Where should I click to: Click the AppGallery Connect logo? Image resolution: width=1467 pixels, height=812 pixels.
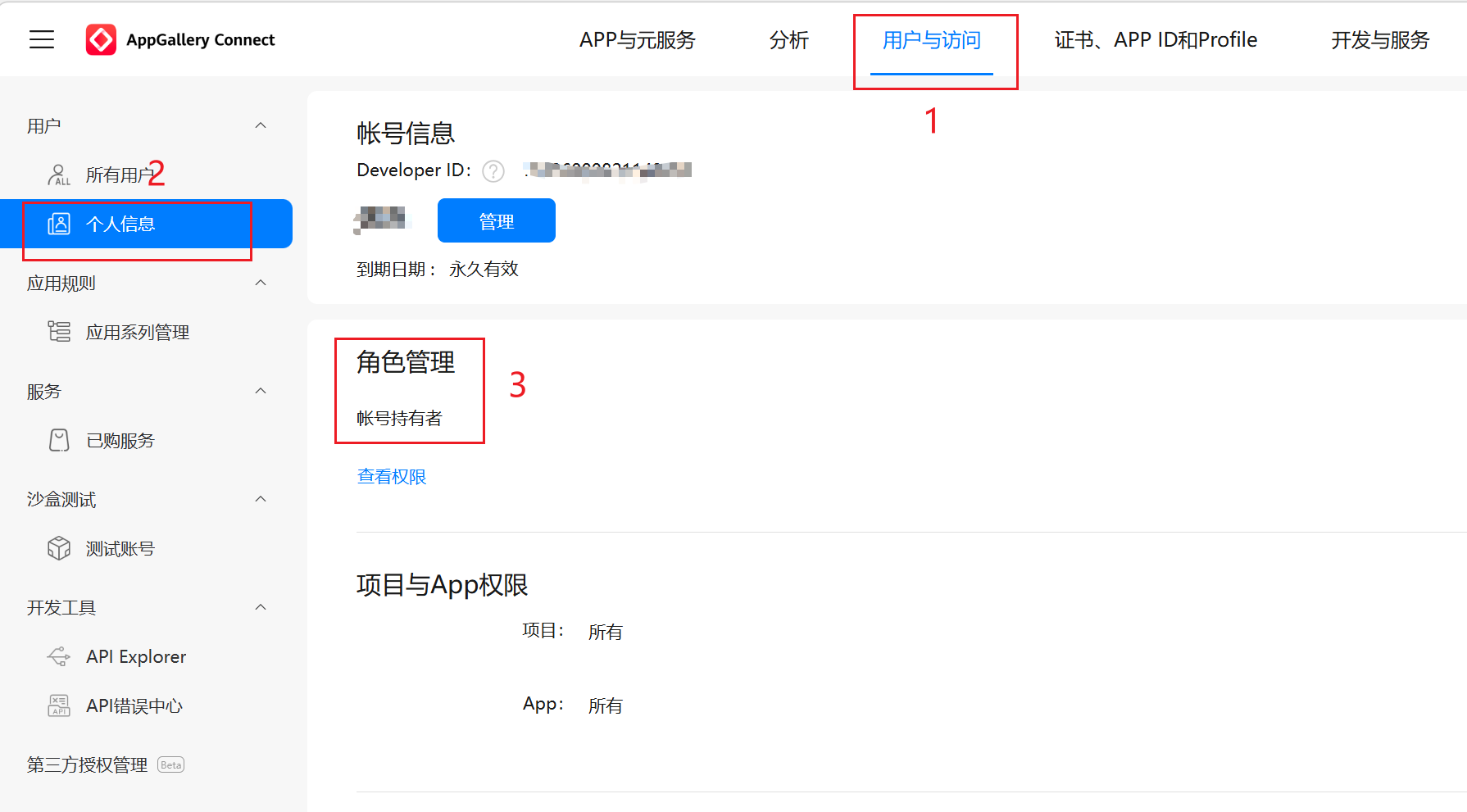click(x=101, y=39)
